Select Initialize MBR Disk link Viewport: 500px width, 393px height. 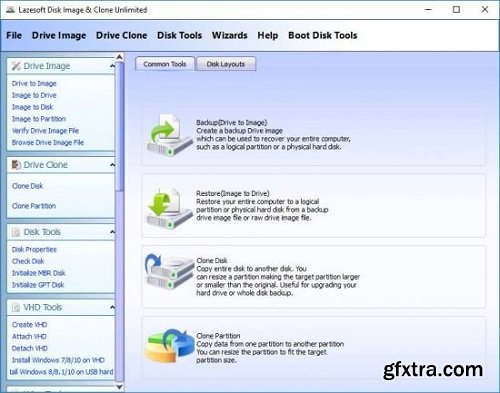click(39, 273)
